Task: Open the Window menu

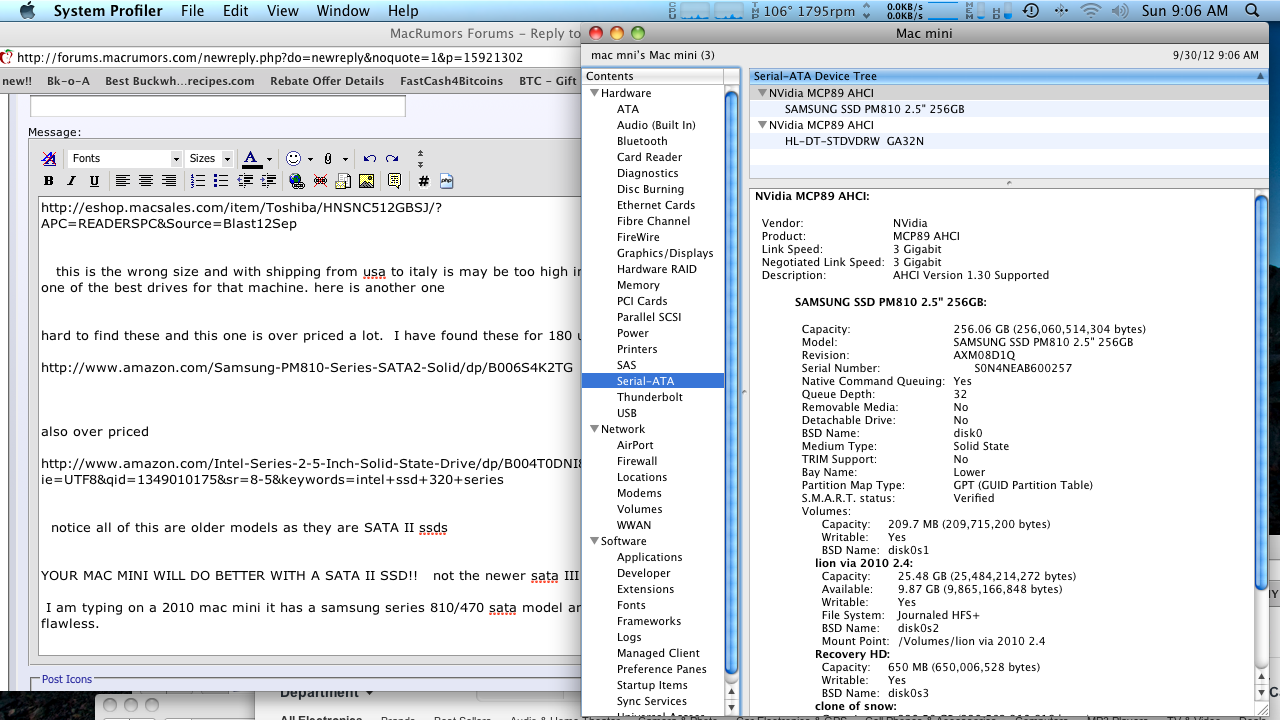Action: tap(343, 11)
